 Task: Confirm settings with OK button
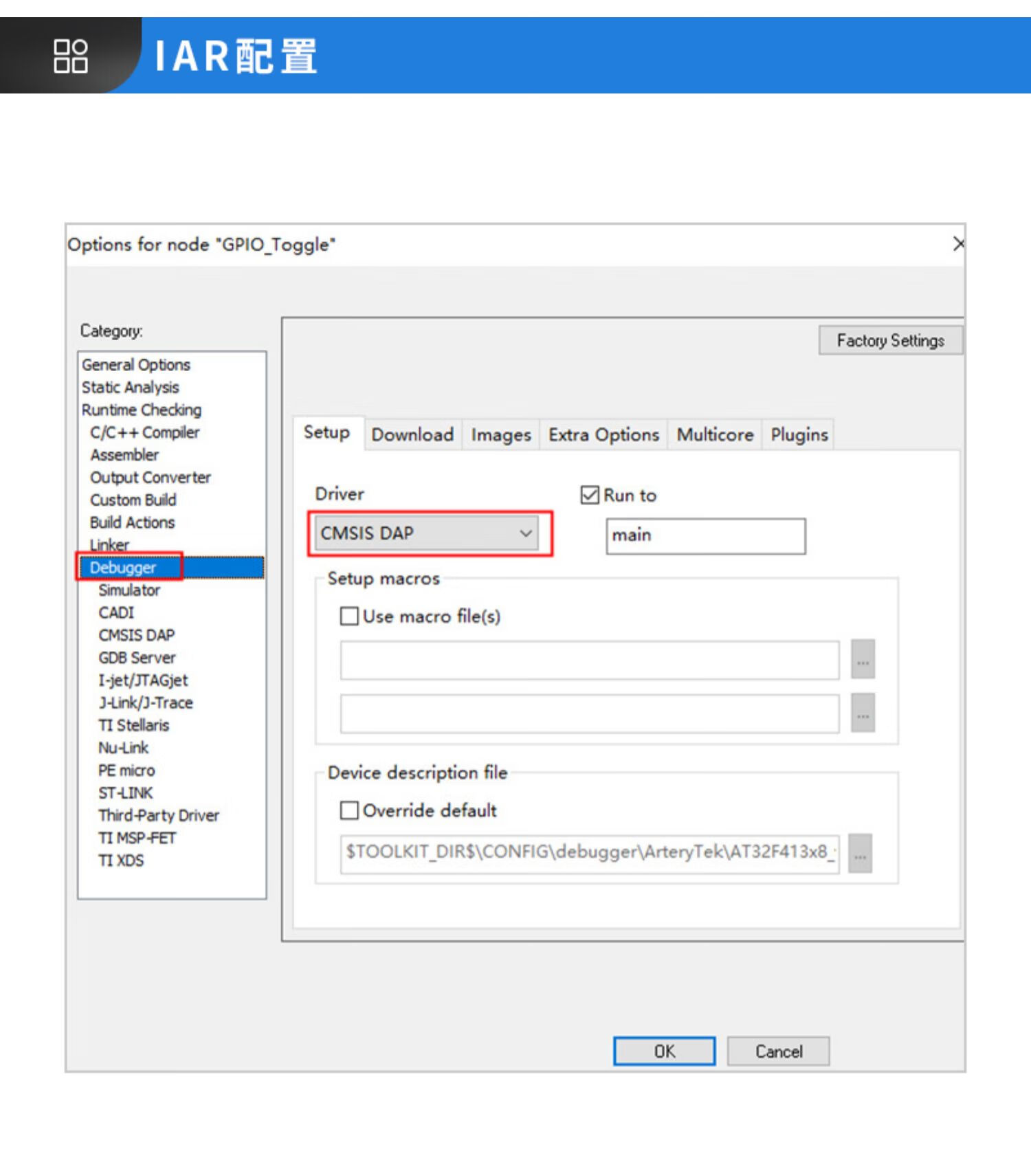pyautogui.click(x=664, y=1051)
